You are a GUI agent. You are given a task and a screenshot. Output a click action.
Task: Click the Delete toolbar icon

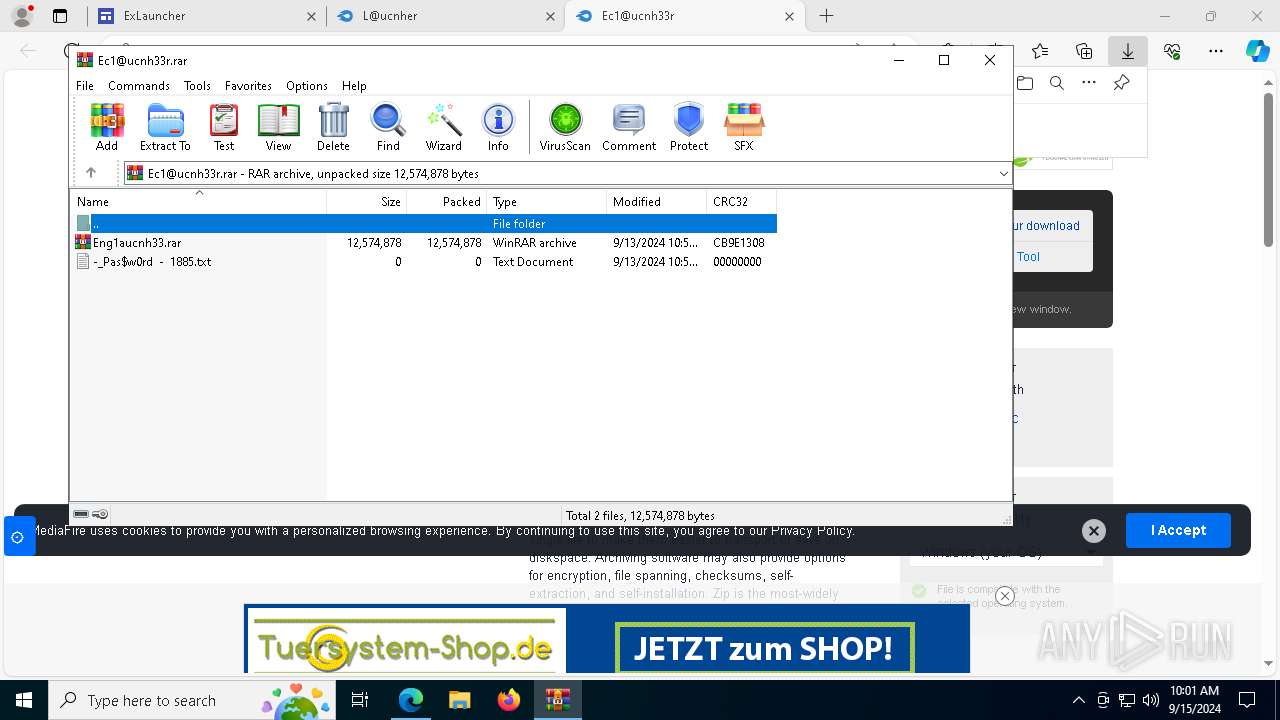(x=333, y=127)
